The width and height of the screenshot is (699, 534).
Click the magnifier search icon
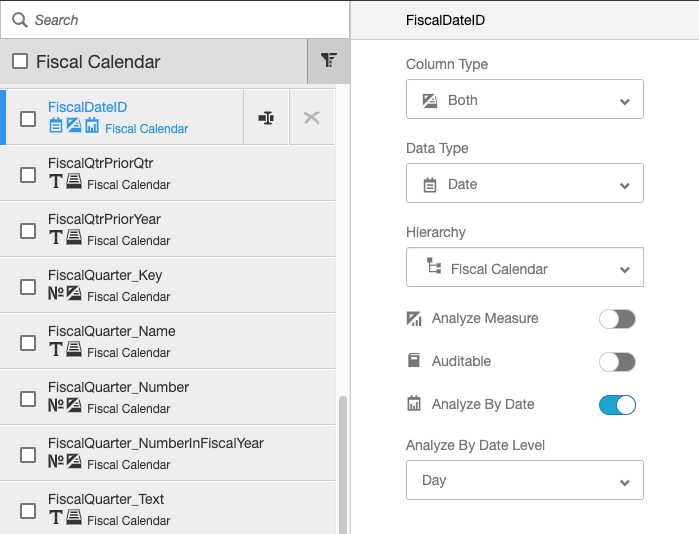[20, 20]
